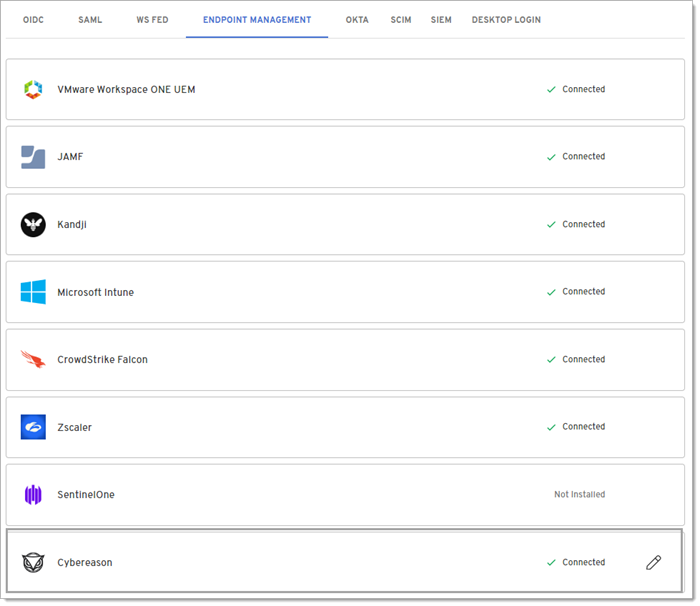Click the JAMF integration name
The height and width of the screenshot is (606, 700).
pos(70,157)
